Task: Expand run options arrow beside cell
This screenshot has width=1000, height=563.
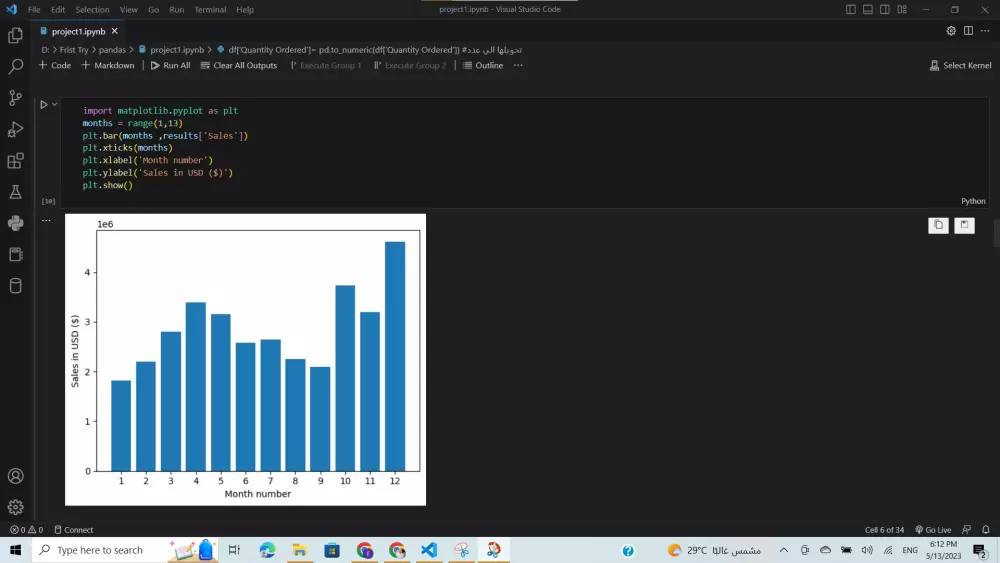Action: point(55,105)
